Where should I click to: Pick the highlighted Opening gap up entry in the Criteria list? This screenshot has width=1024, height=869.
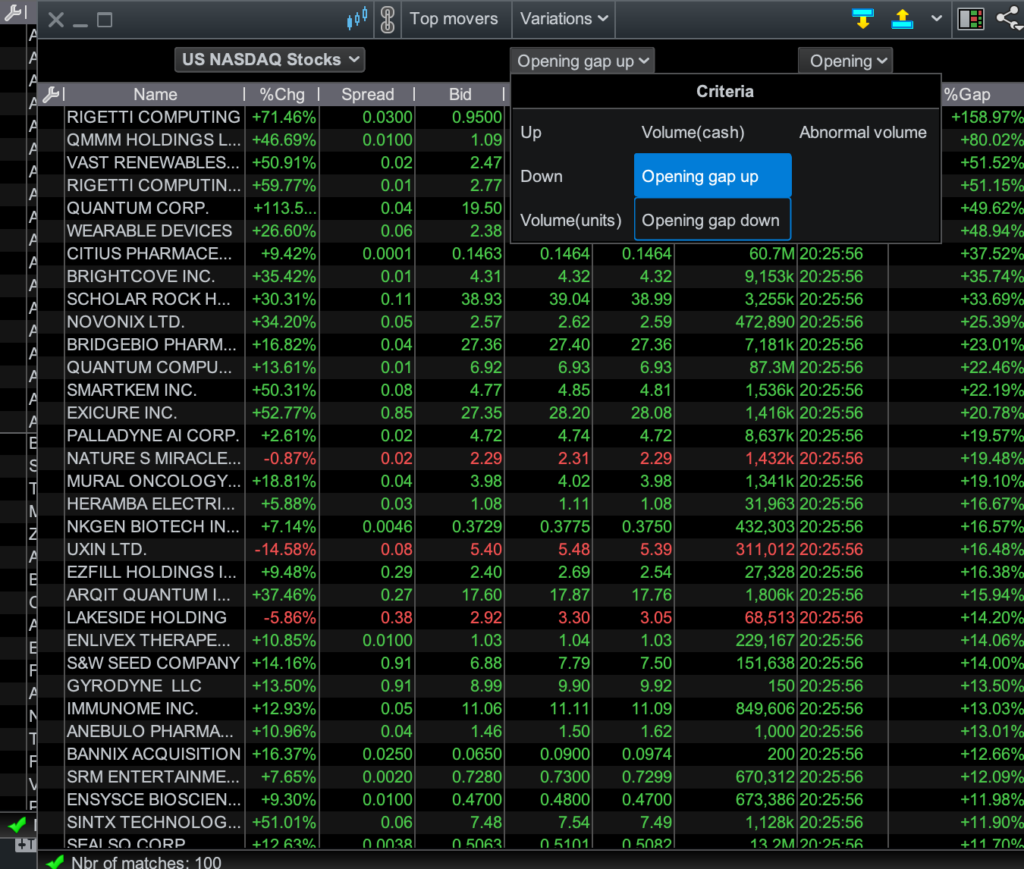point(712,176)
